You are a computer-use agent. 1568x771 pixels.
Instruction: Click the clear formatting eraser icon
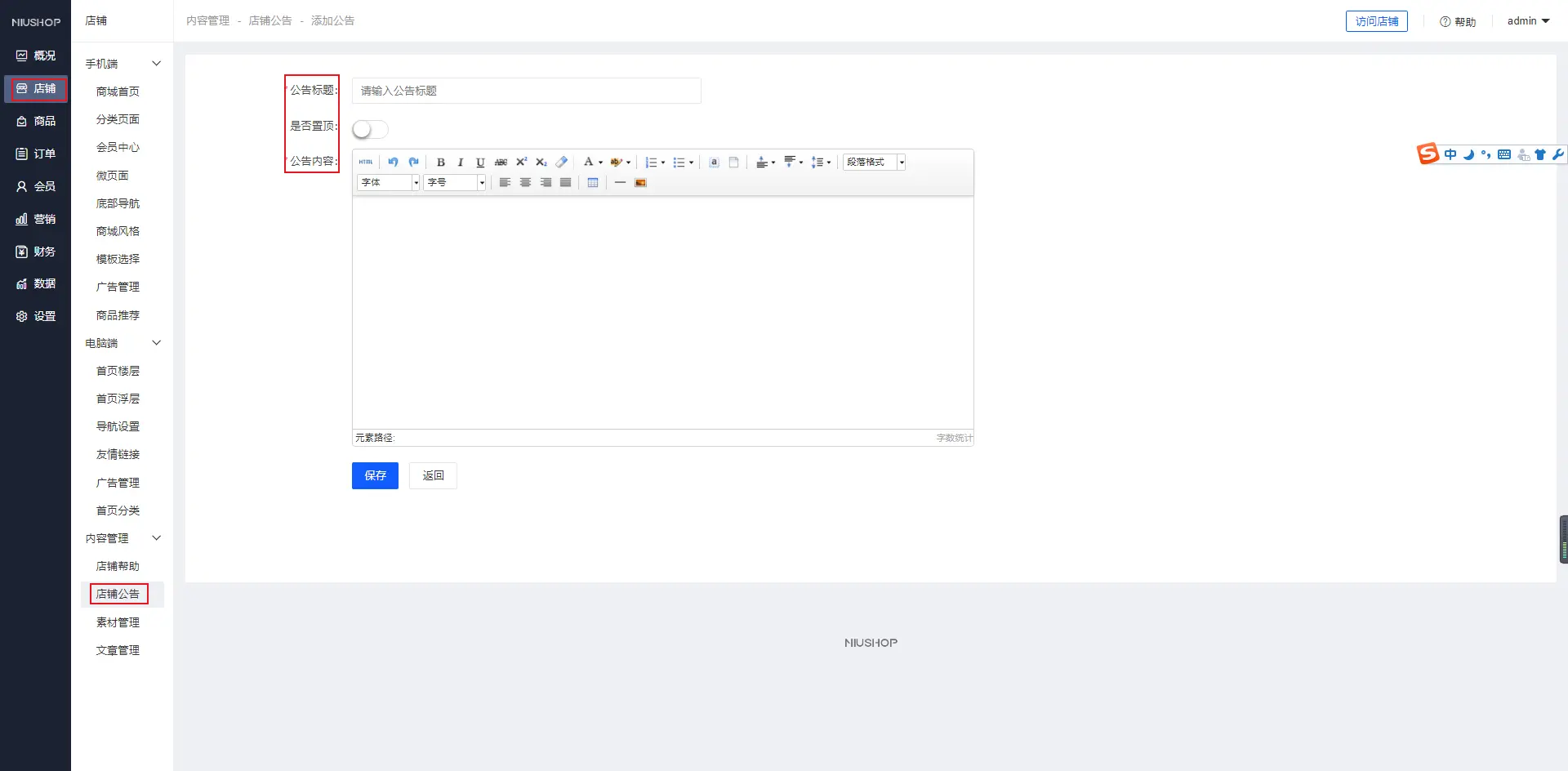[562, 162]
